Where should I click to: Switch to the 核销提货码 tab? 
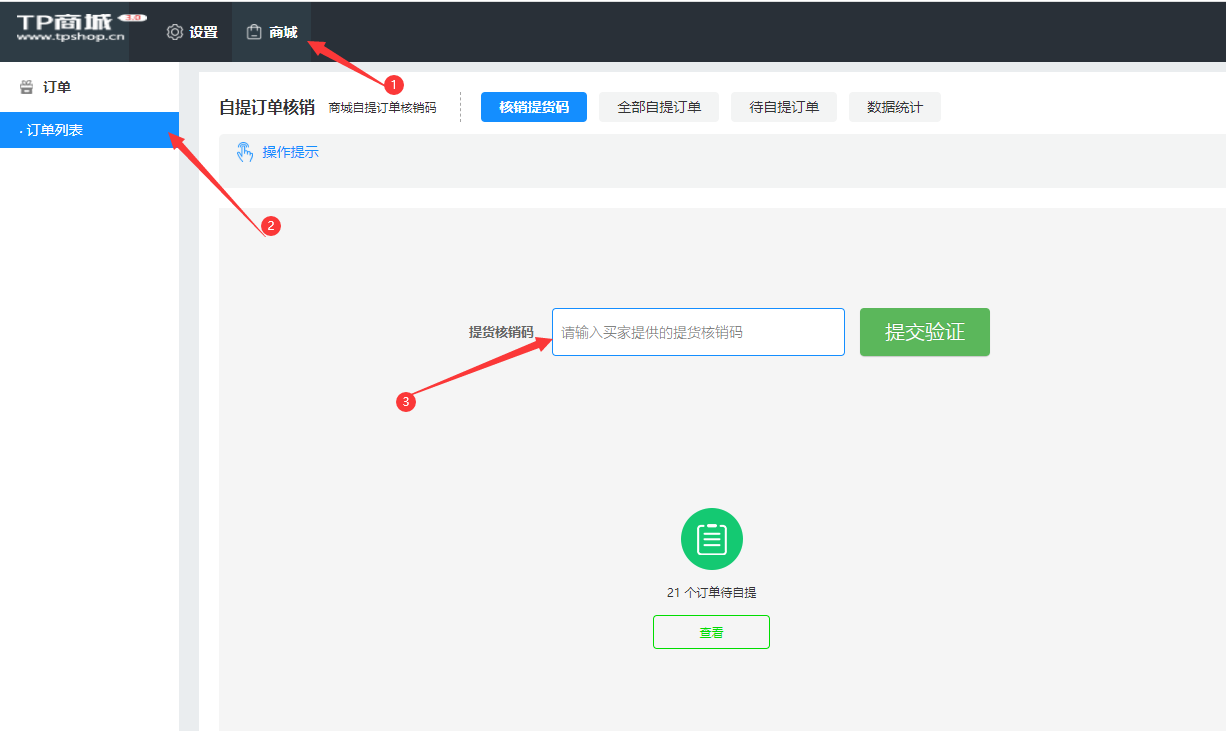[534, 107]
